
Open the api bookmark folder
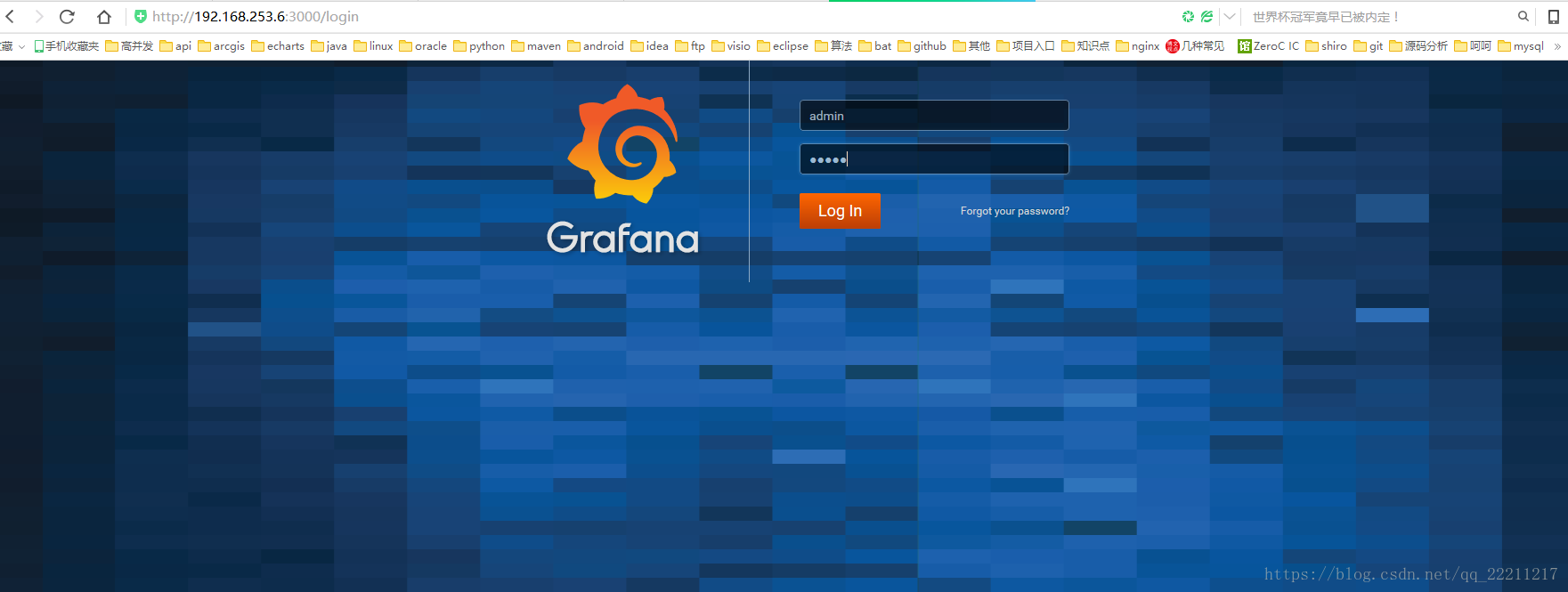pos(175,46)
